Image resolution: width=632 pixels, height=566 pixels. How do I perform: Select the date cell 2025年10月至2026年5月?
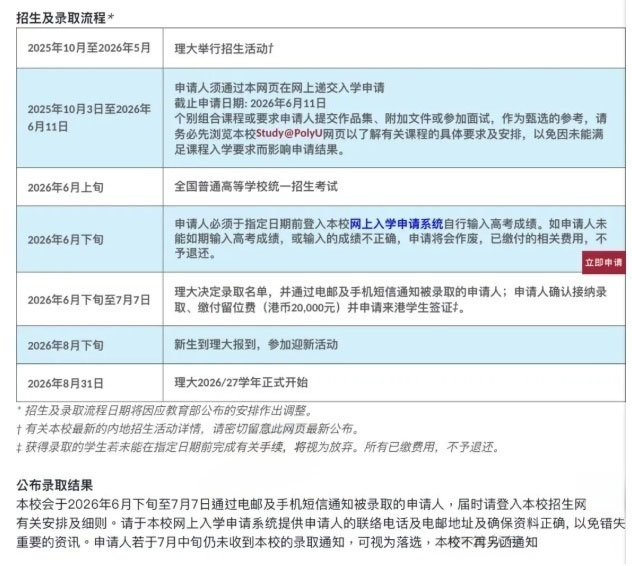[x=89, y=48]
